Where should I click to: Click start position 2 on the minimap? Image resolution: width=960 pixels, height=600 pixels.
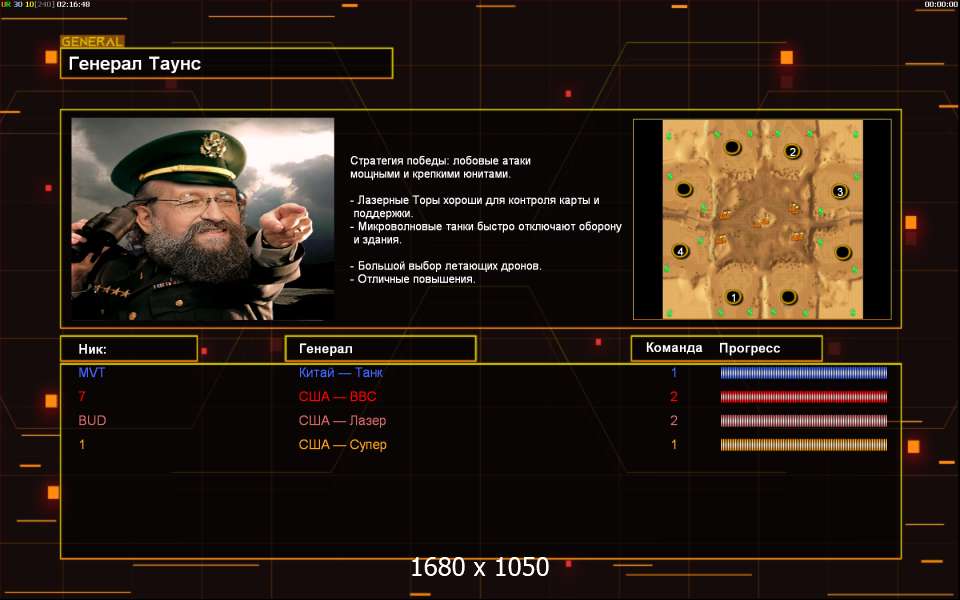pyautogui.click(x=792, y=152)
